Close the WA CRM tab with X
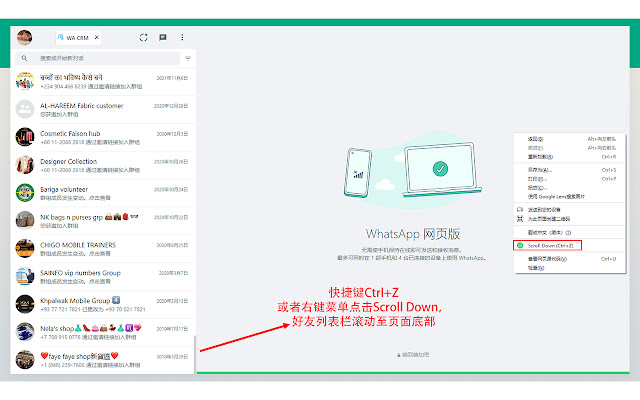The height and width of the screenshot is (400, 640). [97, 37]
